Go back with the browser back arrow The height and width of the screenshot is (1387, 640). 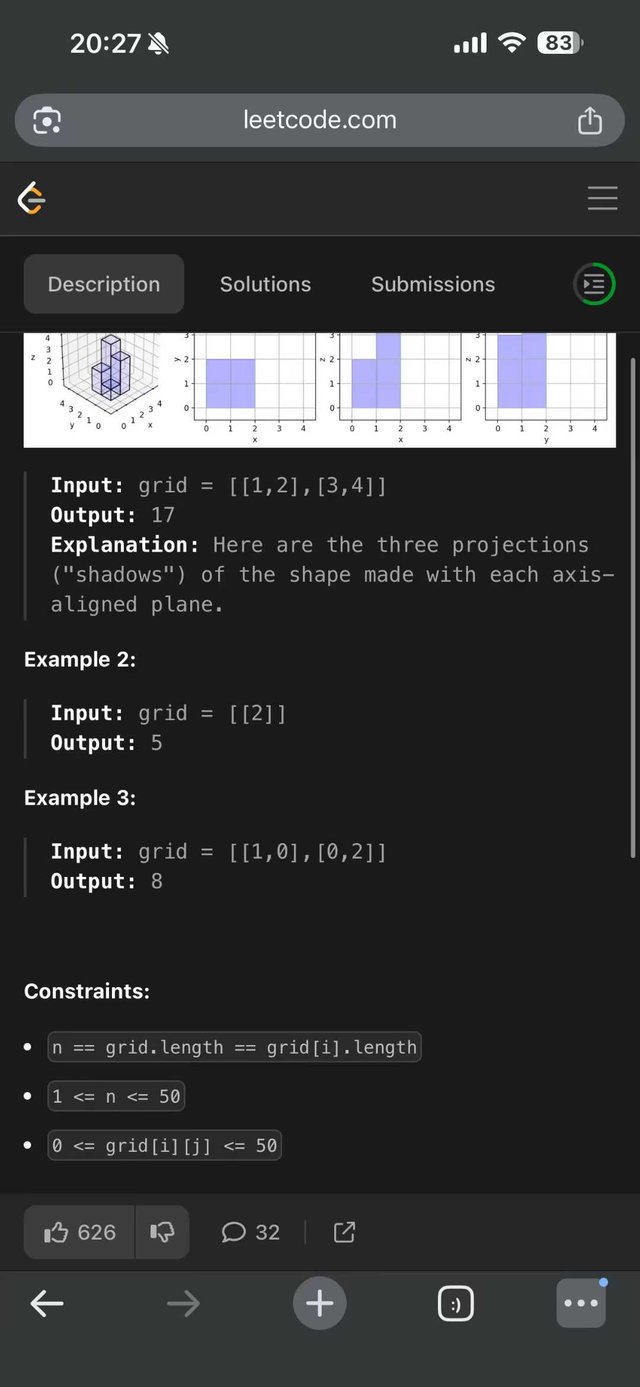point(47,1303)
